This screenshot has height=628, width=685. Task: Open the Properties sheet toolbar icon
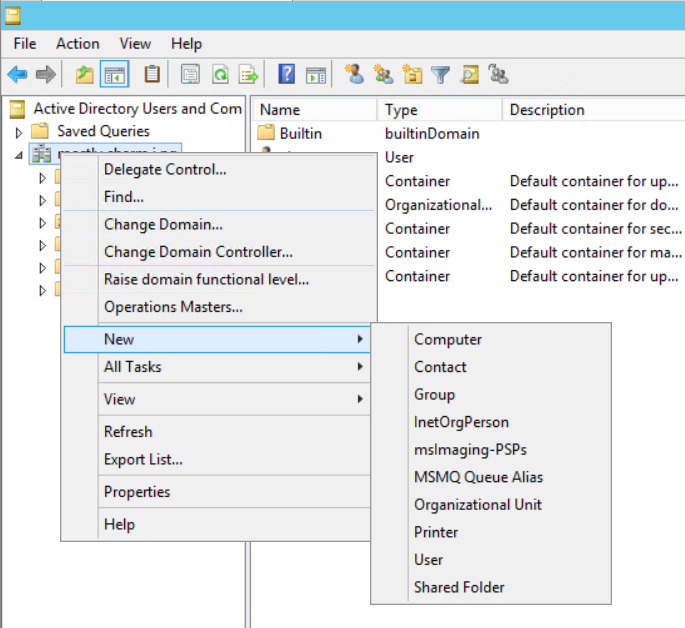pos(190,74)
